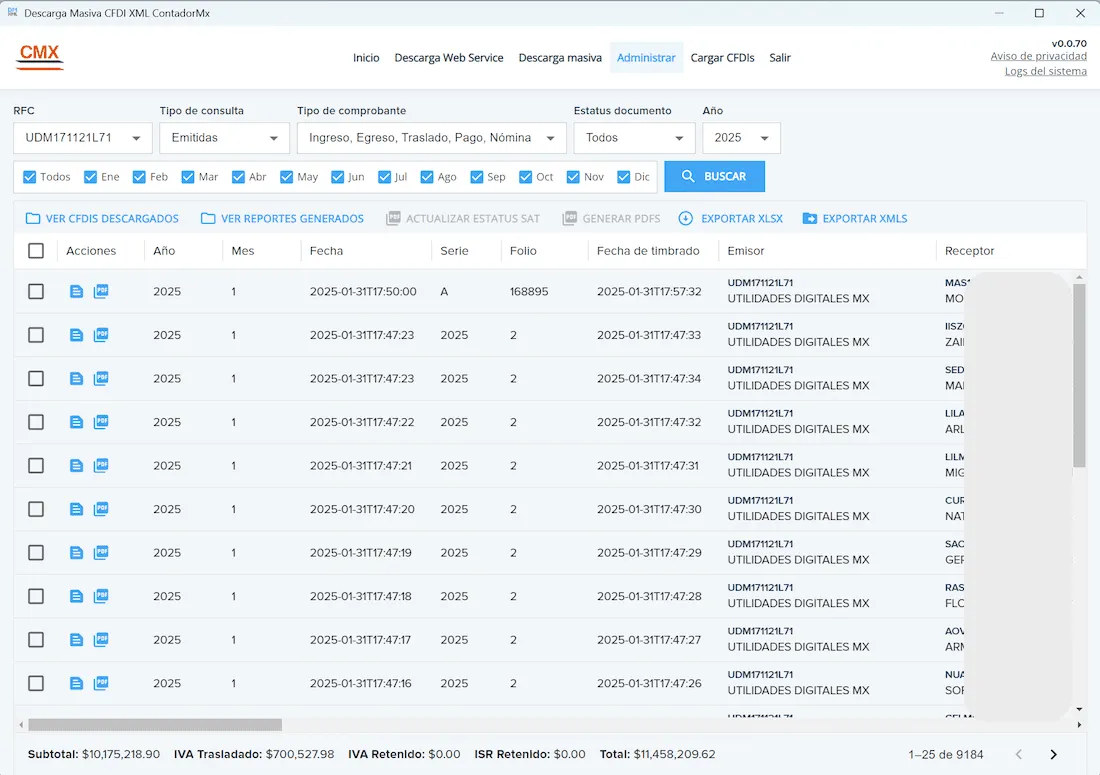The height and width of the screenshot is (775, 1100).
Task: Expand the Año 2025 dropdown
Action: (741, 137)
